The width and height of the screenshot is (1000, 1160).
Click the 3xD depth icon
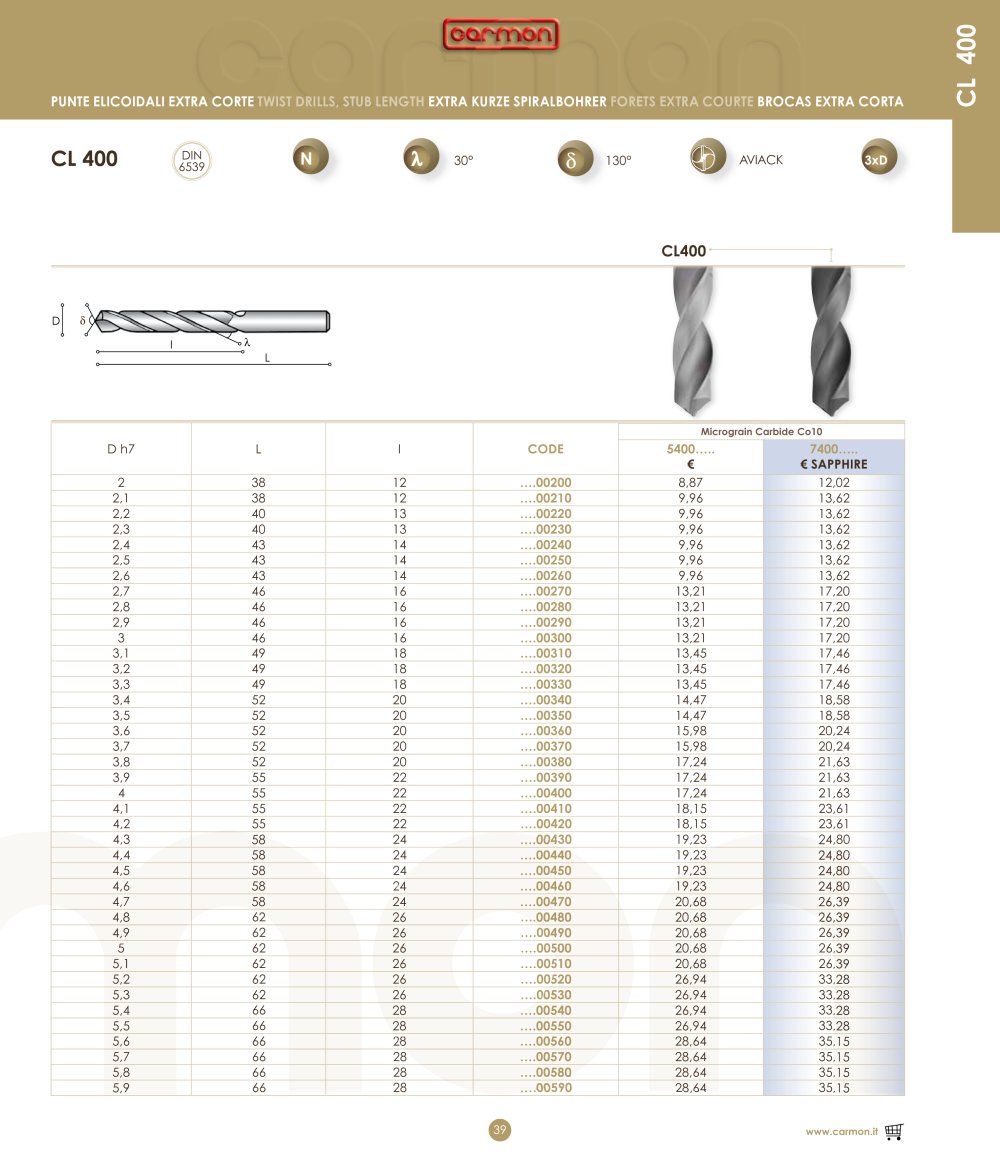pos(879,157)
